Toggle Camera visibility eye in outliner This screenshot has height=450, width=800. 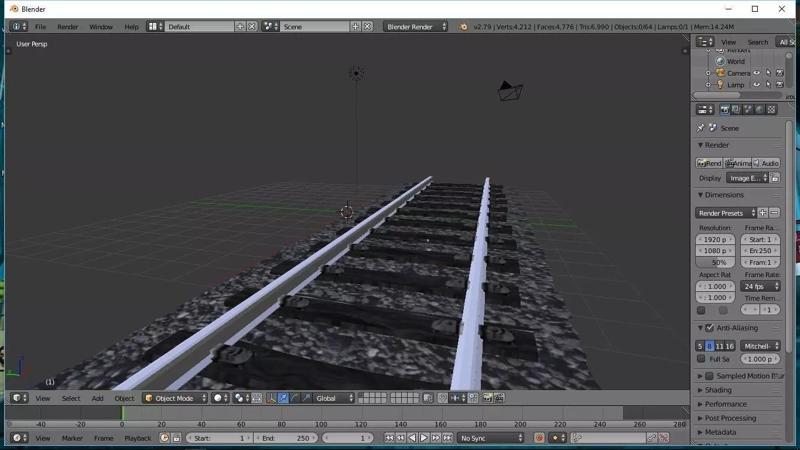point(757,73)
